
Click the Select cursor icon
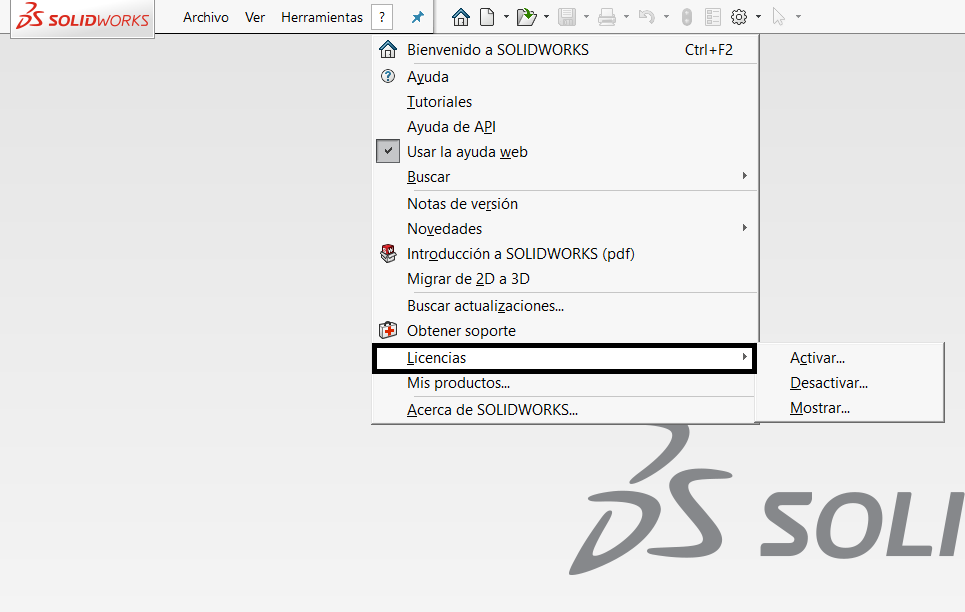(x=779, y=17)
